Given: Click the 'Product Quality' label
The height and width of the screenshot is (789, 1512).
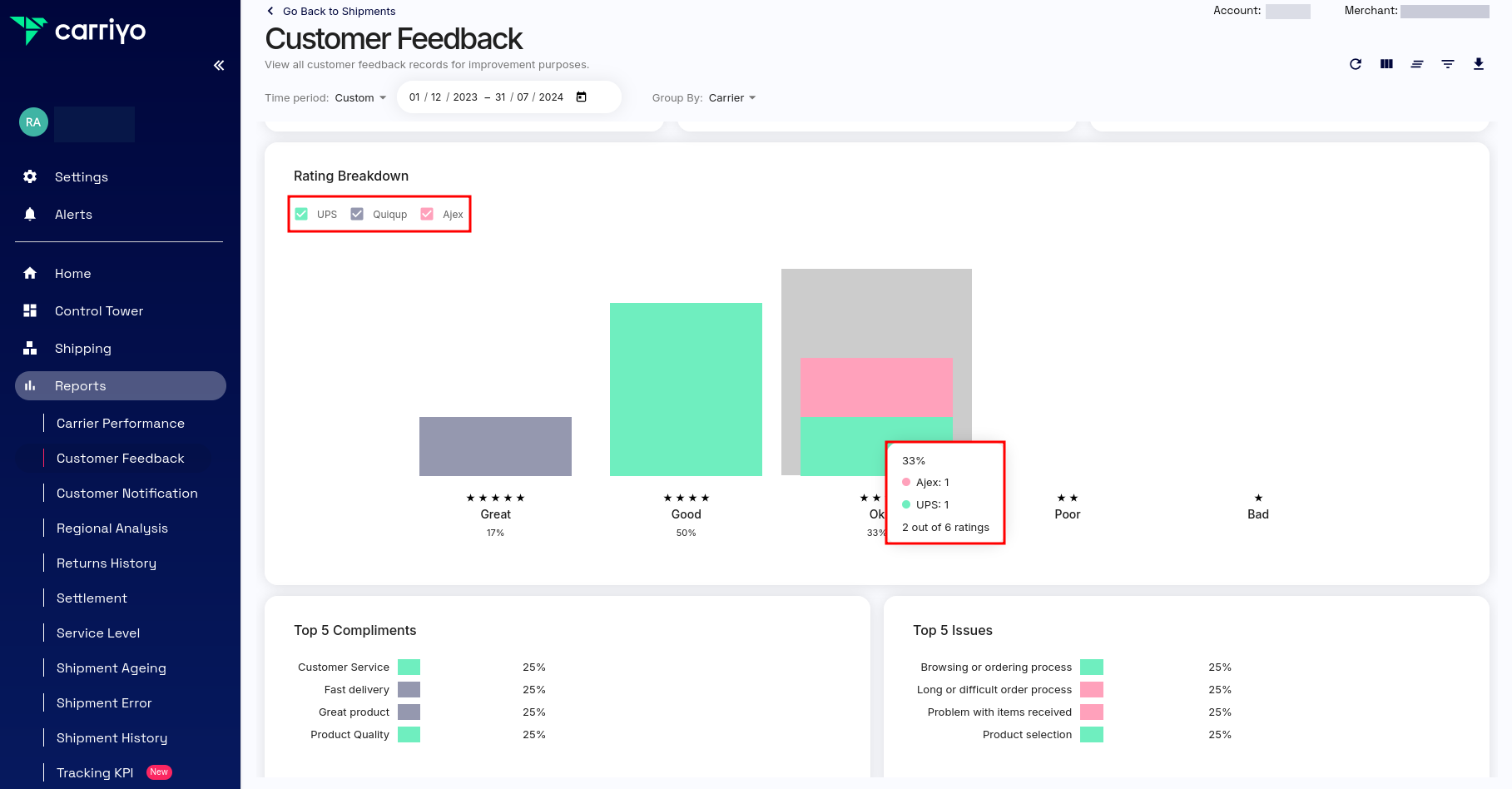Looking at the screenshot, I should point(349,734).
